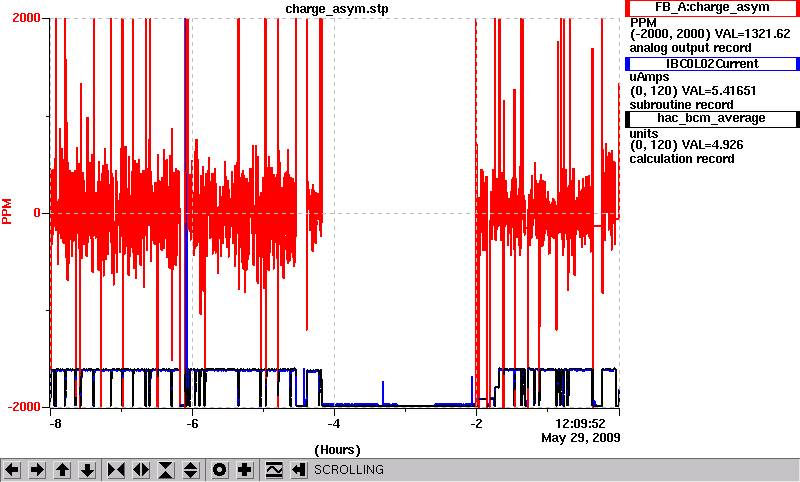Click the -6 label on the time axis
Image resolution: width=800 pixels, height=482 pixels.
tap(192, 424)
